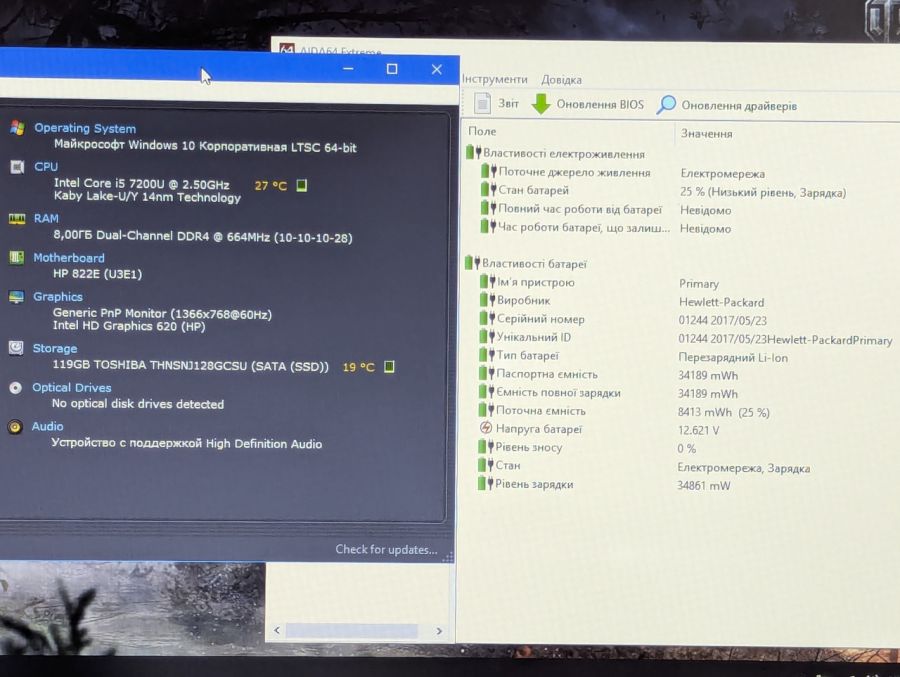
Task: Click the Check for updates link
Action: pyautogui.click(x=386, y=549)
